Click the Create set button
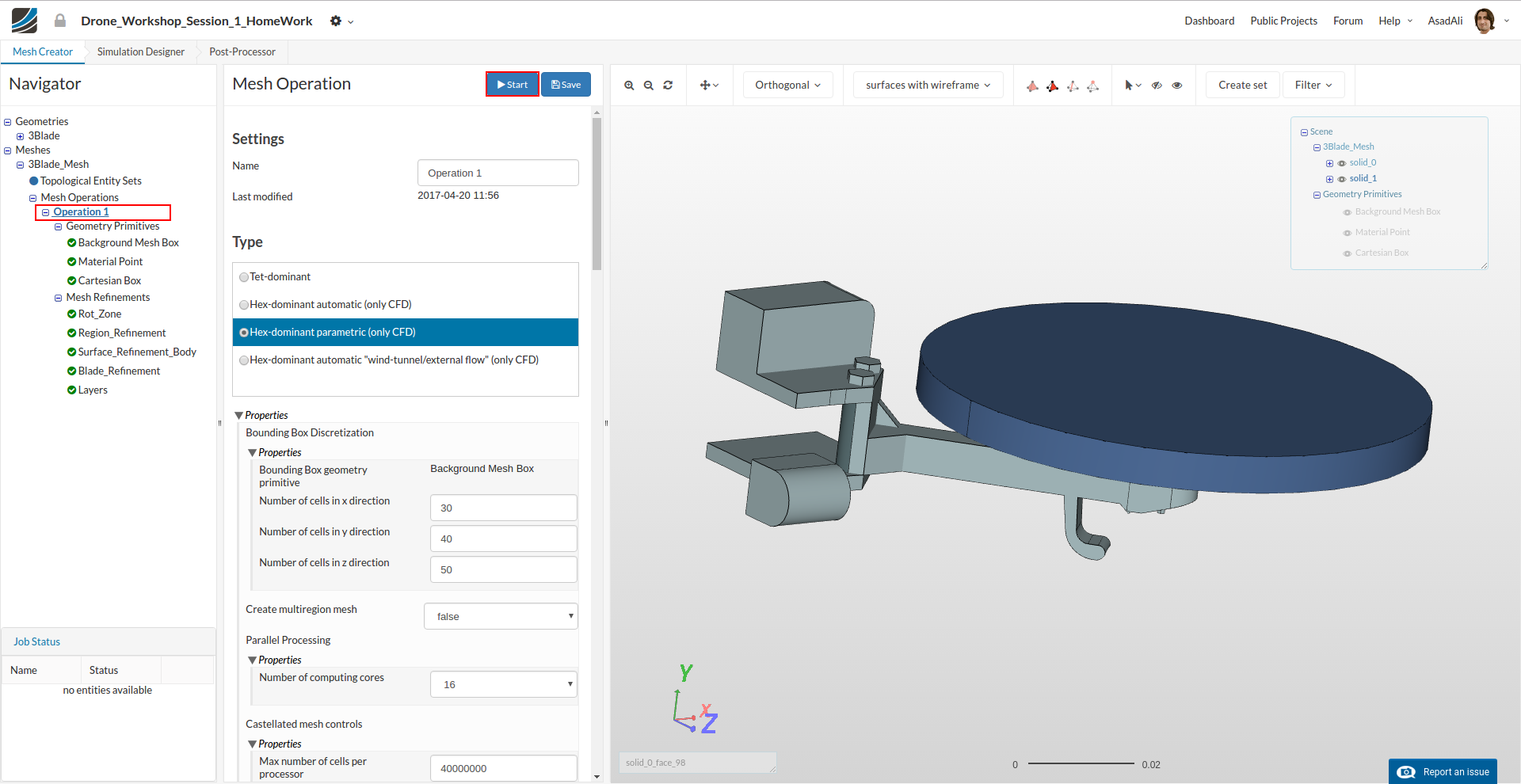 coord(1242,85)
